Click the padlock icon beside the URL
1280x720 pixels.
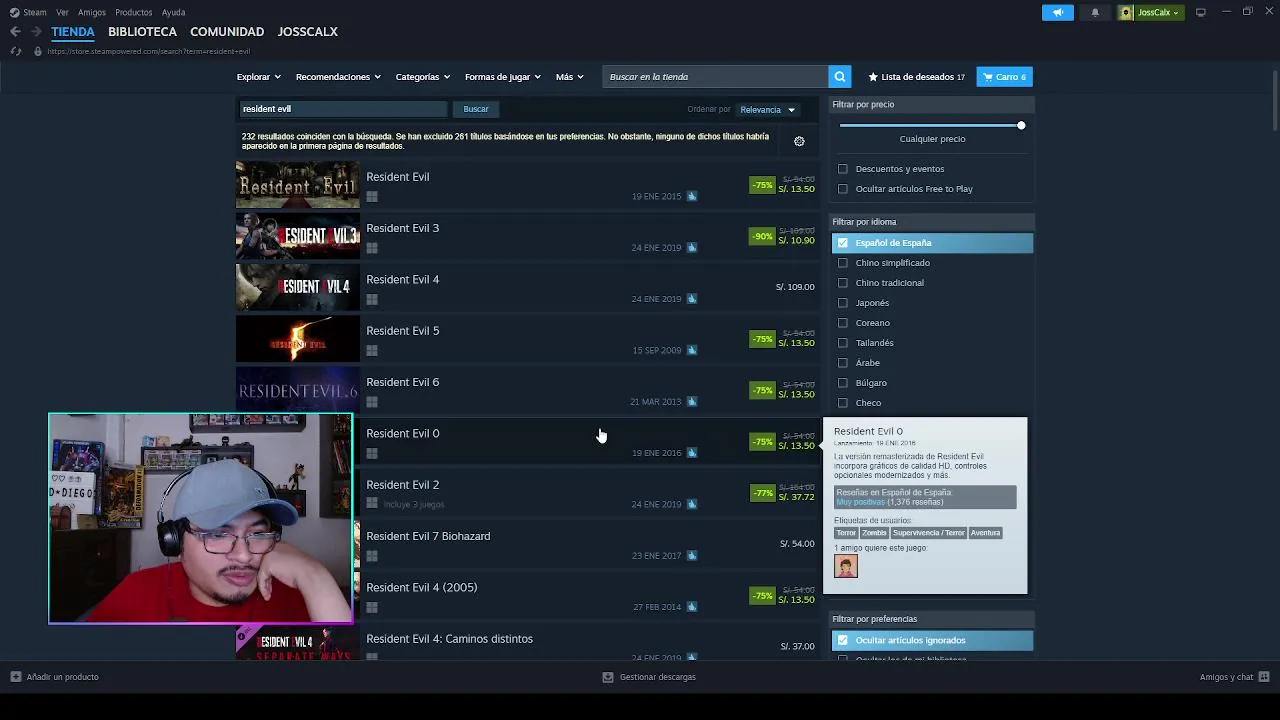(37, 51)
